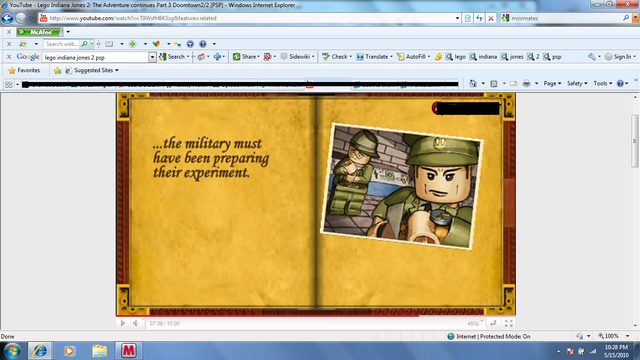Click the find 'jones' word button

512,57
